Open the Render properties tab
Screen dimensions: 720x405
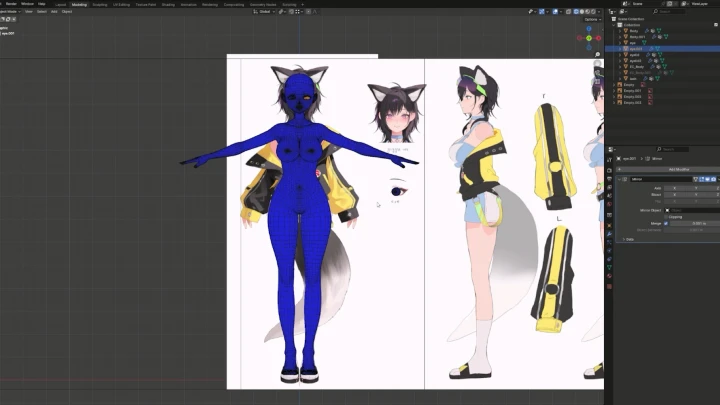pos(609,170)
